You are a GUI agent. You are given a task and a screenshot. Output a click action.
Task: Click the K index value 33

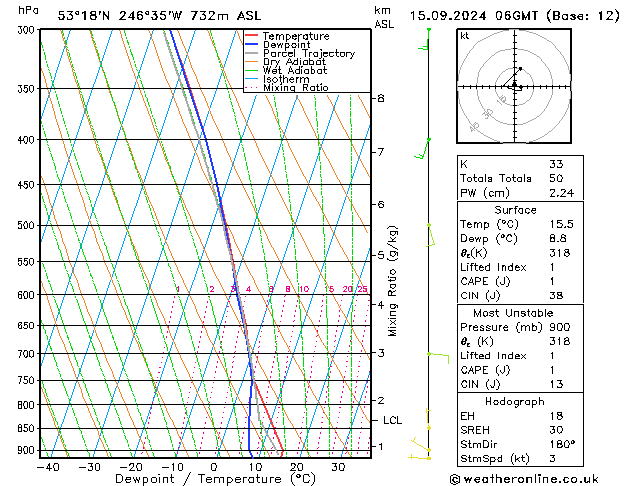point(556,164)
